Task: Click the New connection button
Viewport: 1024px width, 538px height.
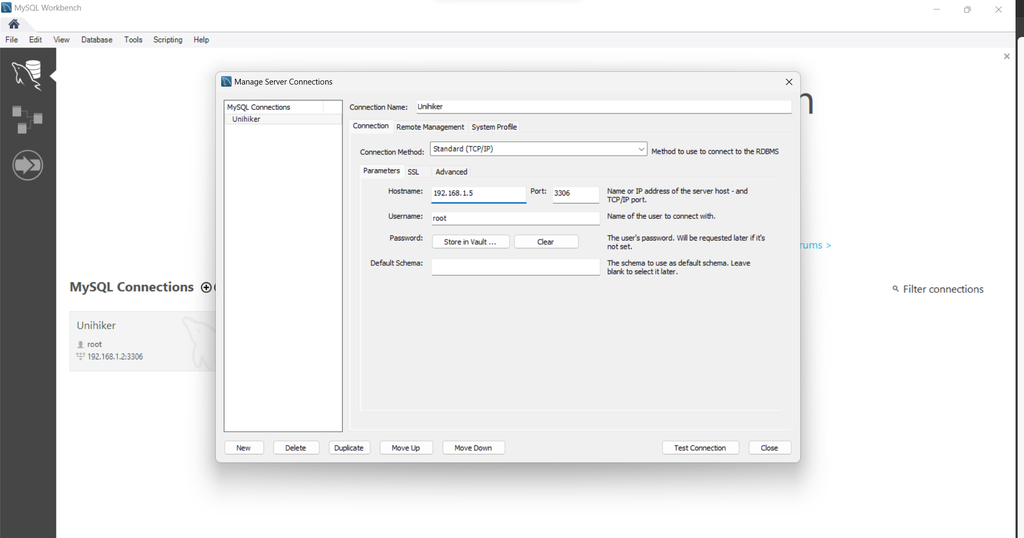Action: tap(244, 448)
